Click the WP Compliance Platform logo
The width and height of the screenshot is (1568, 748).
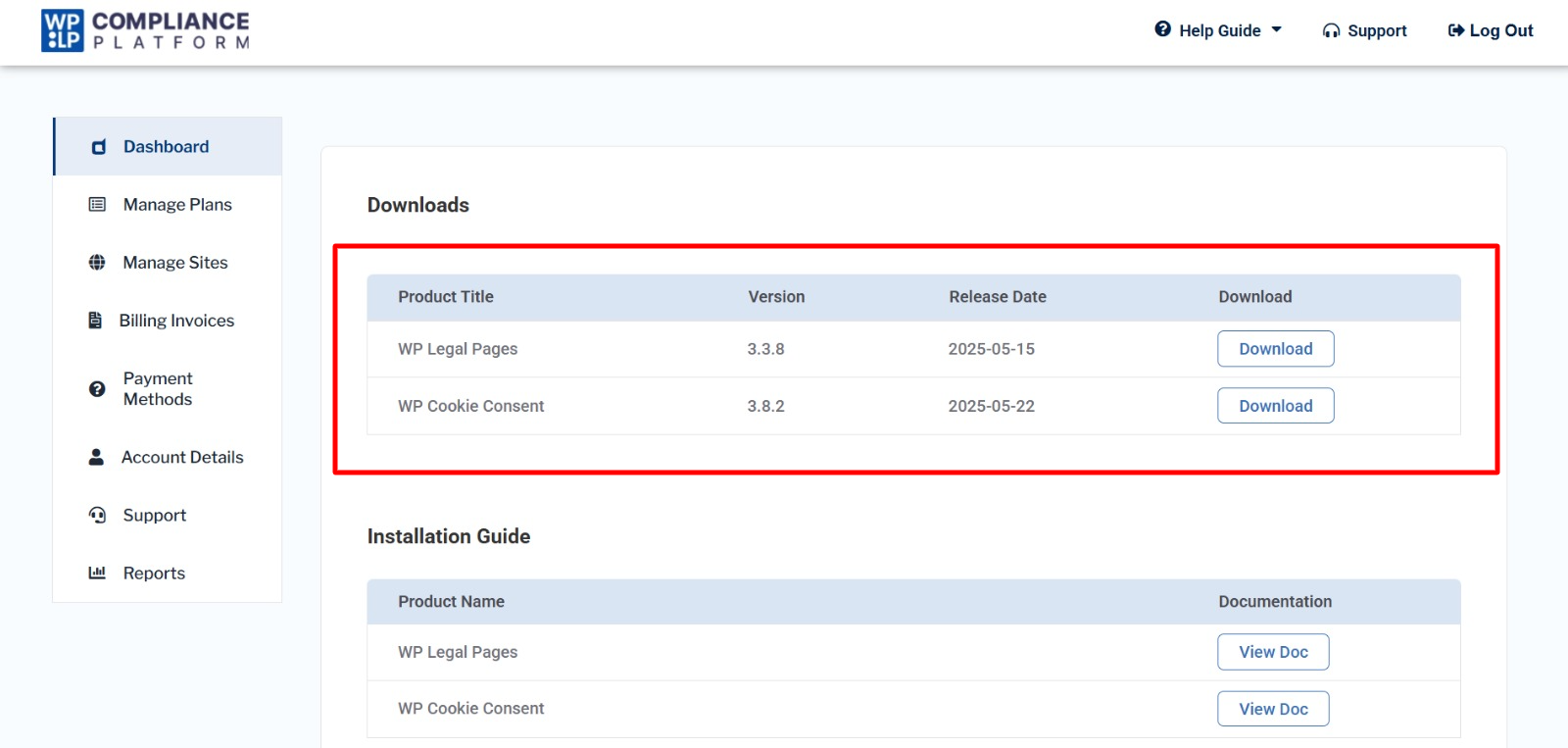click(x=145, y=30)
